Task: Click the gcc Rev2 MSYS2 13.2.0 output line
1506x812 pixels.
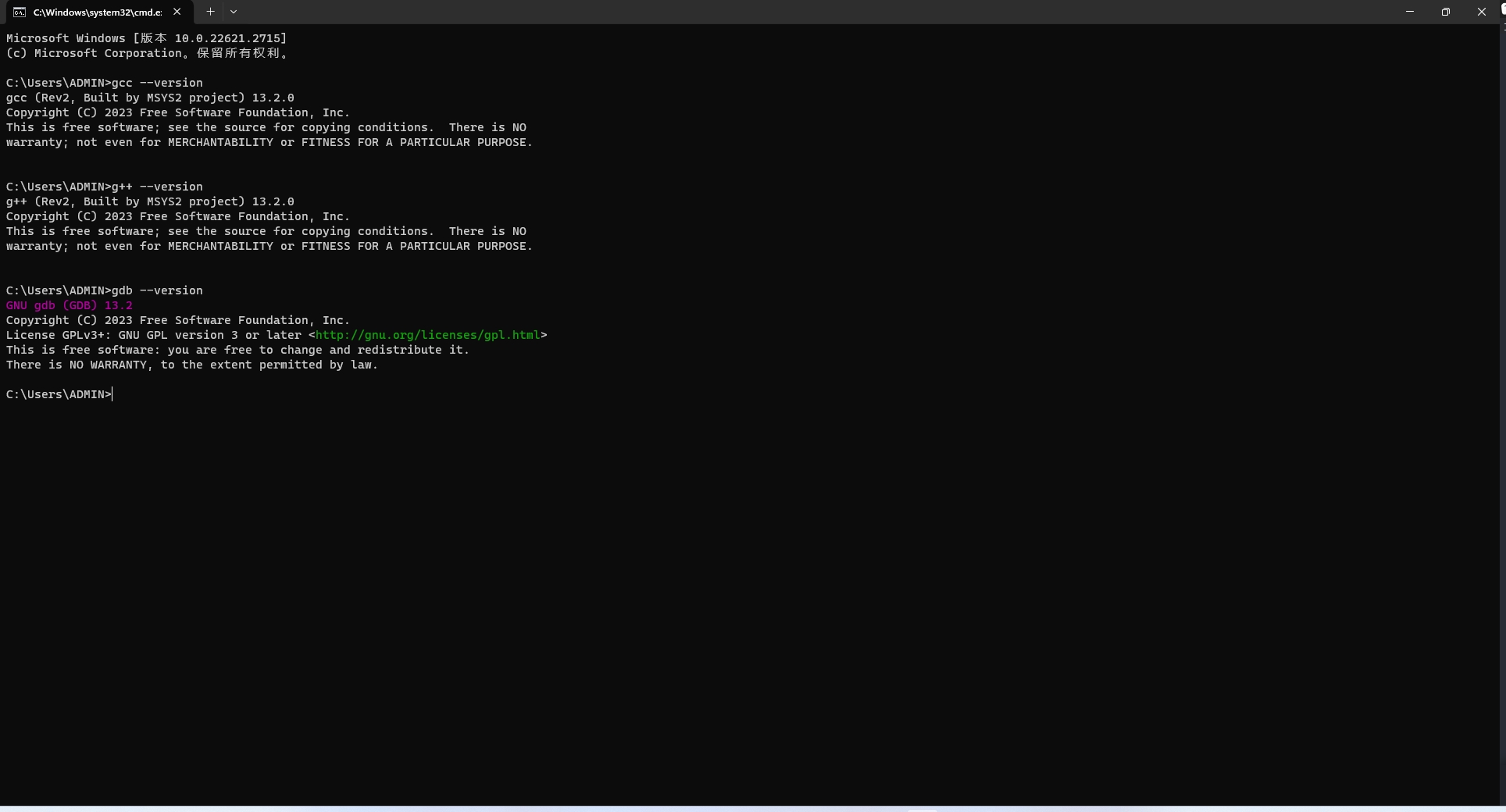Action: pos(150,98)
